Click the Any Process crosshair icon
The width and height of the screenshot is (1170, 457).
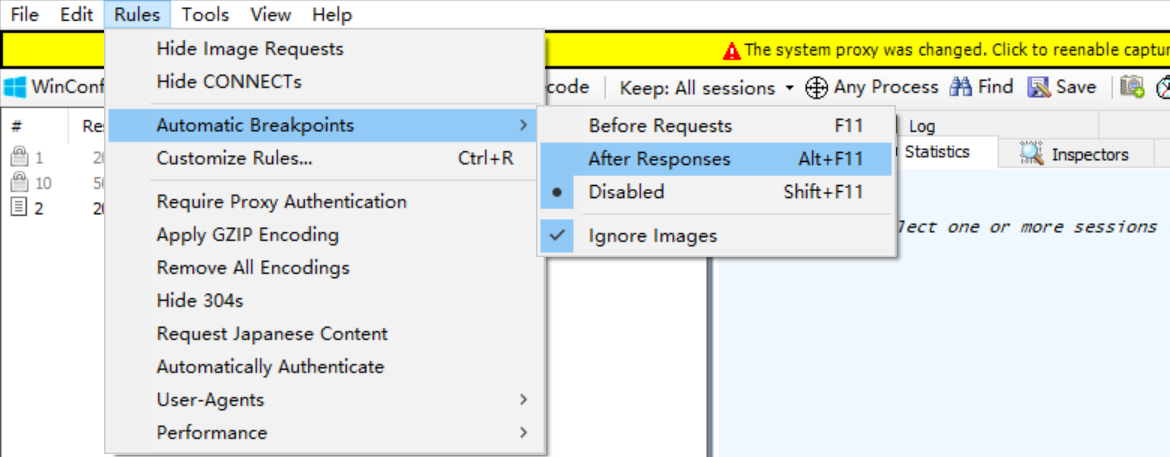(816, 88)
